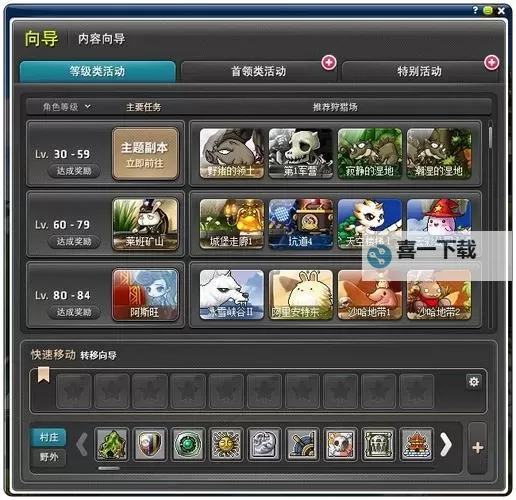This screenshot has height=500, width=516.
Task: Click 转移向导 label text
Action: (98, 355)
